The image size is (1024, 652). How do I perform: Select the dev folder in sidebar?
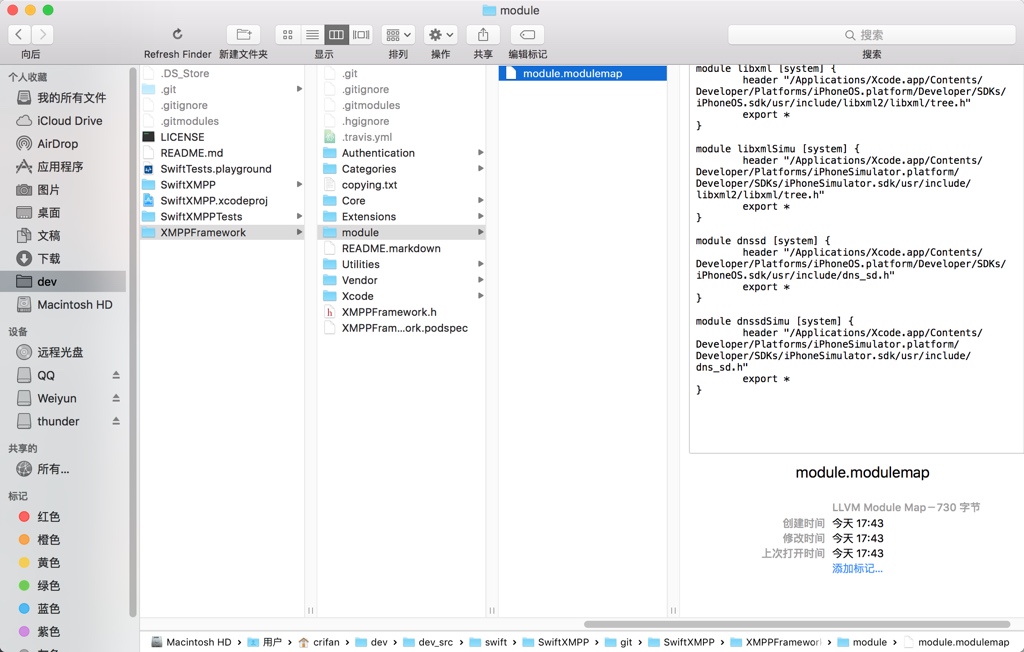[63, 281]
